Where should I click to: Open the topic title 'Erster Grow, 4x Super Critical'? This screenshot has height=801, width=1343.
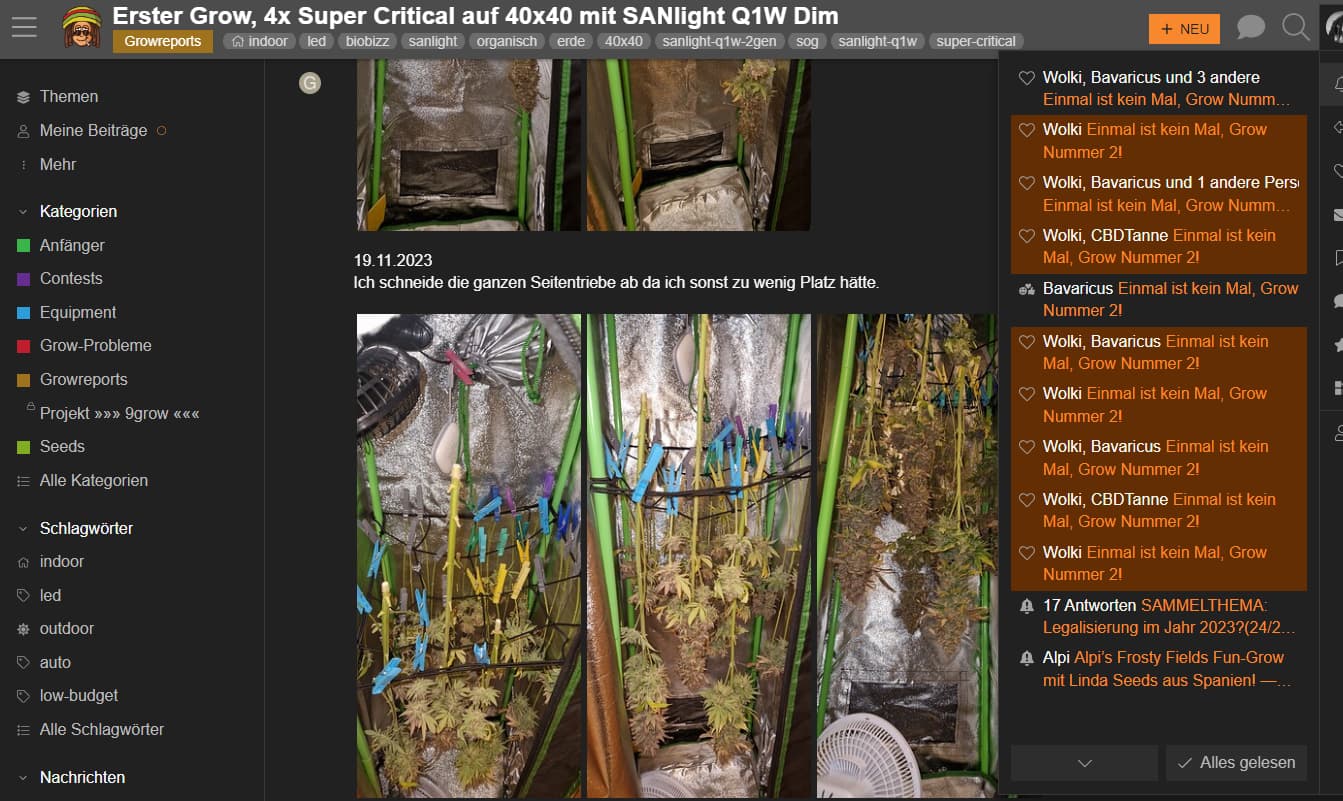(475, 16)
